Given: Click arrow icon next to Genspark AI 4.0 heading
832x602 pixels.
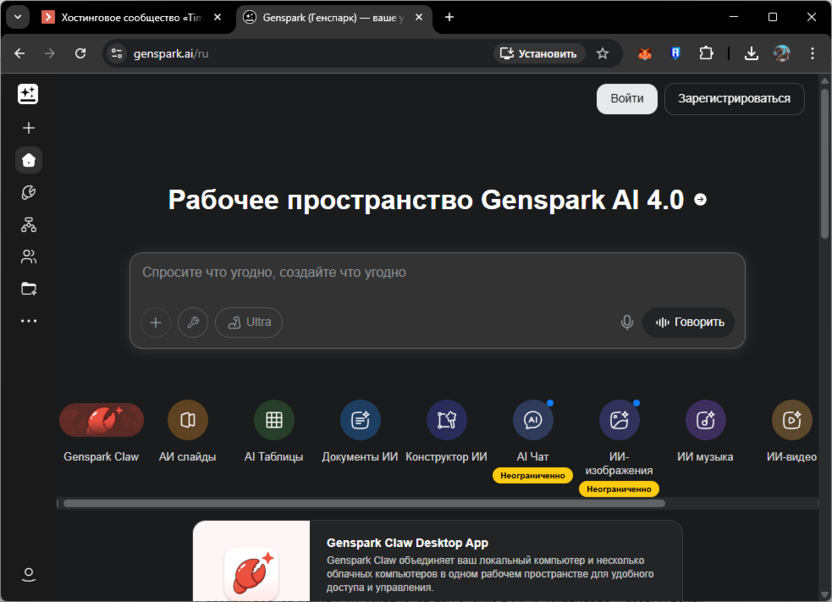Looking at the screenshot, I should pyautogui.click(x=700, y=199).
